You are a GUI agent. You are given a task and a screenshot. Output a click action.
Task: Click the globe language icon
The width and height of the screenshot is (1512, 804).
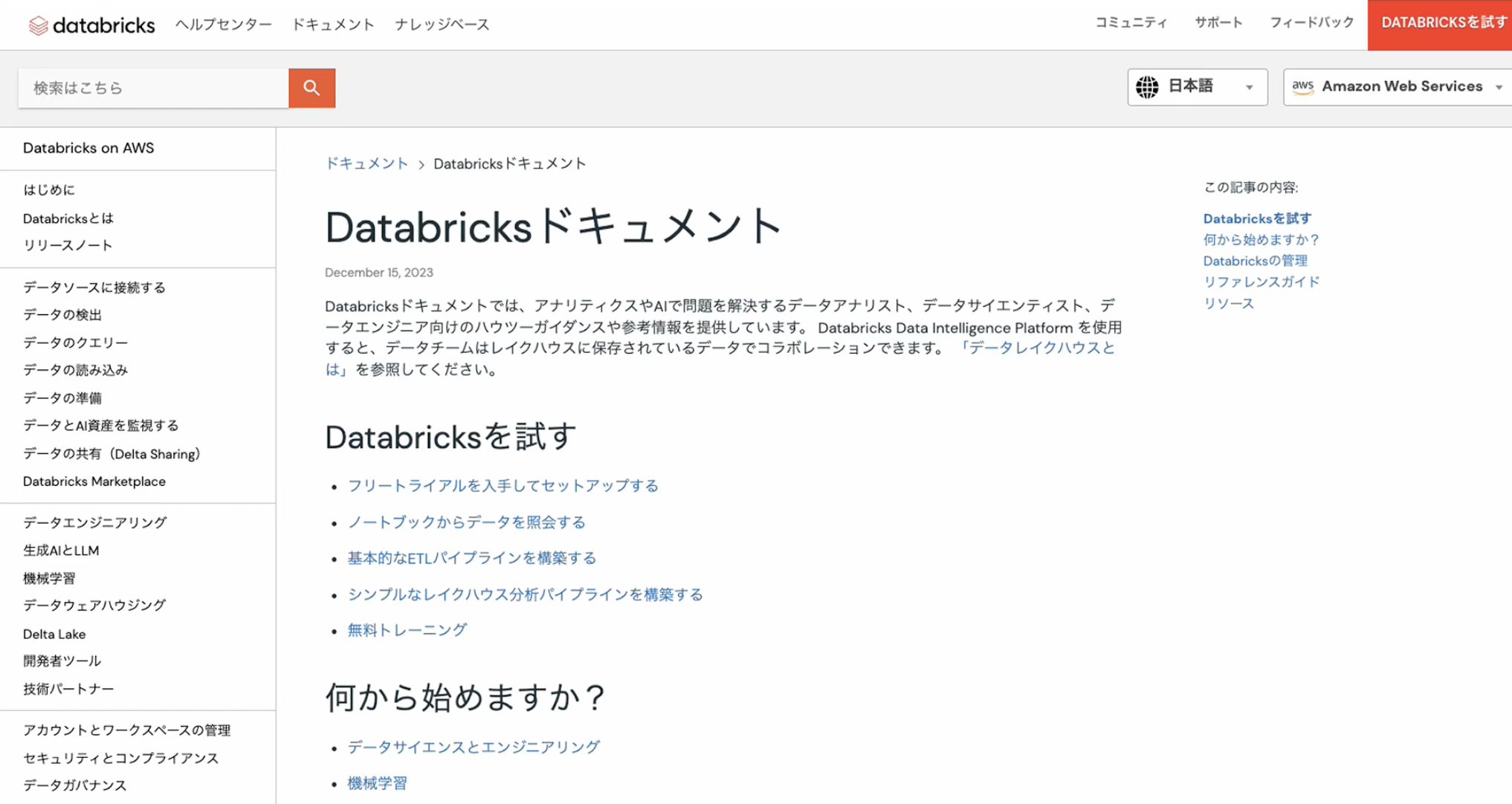1148,87
